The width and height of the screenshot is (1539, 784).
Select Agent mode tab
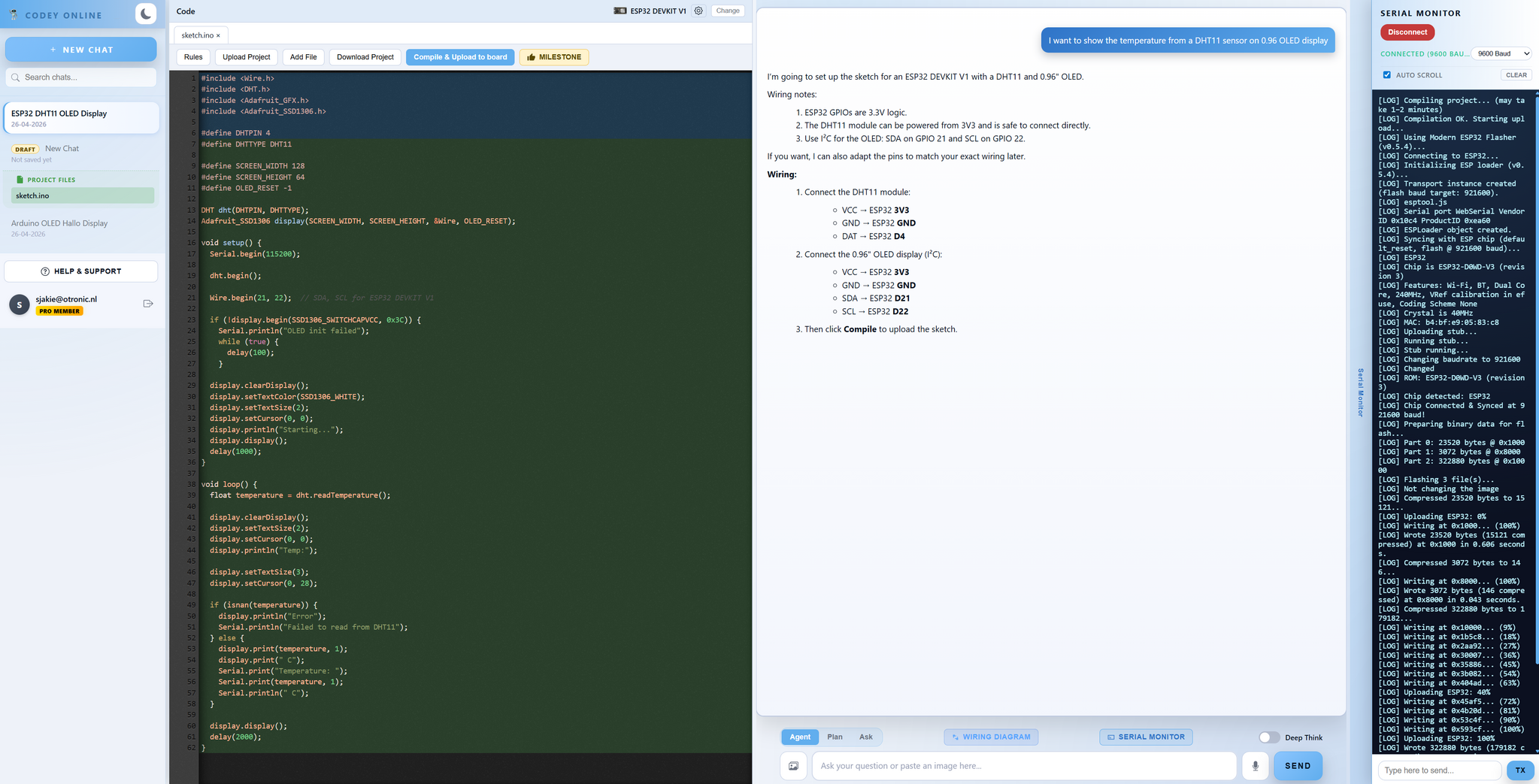click(x=800, y=737)
